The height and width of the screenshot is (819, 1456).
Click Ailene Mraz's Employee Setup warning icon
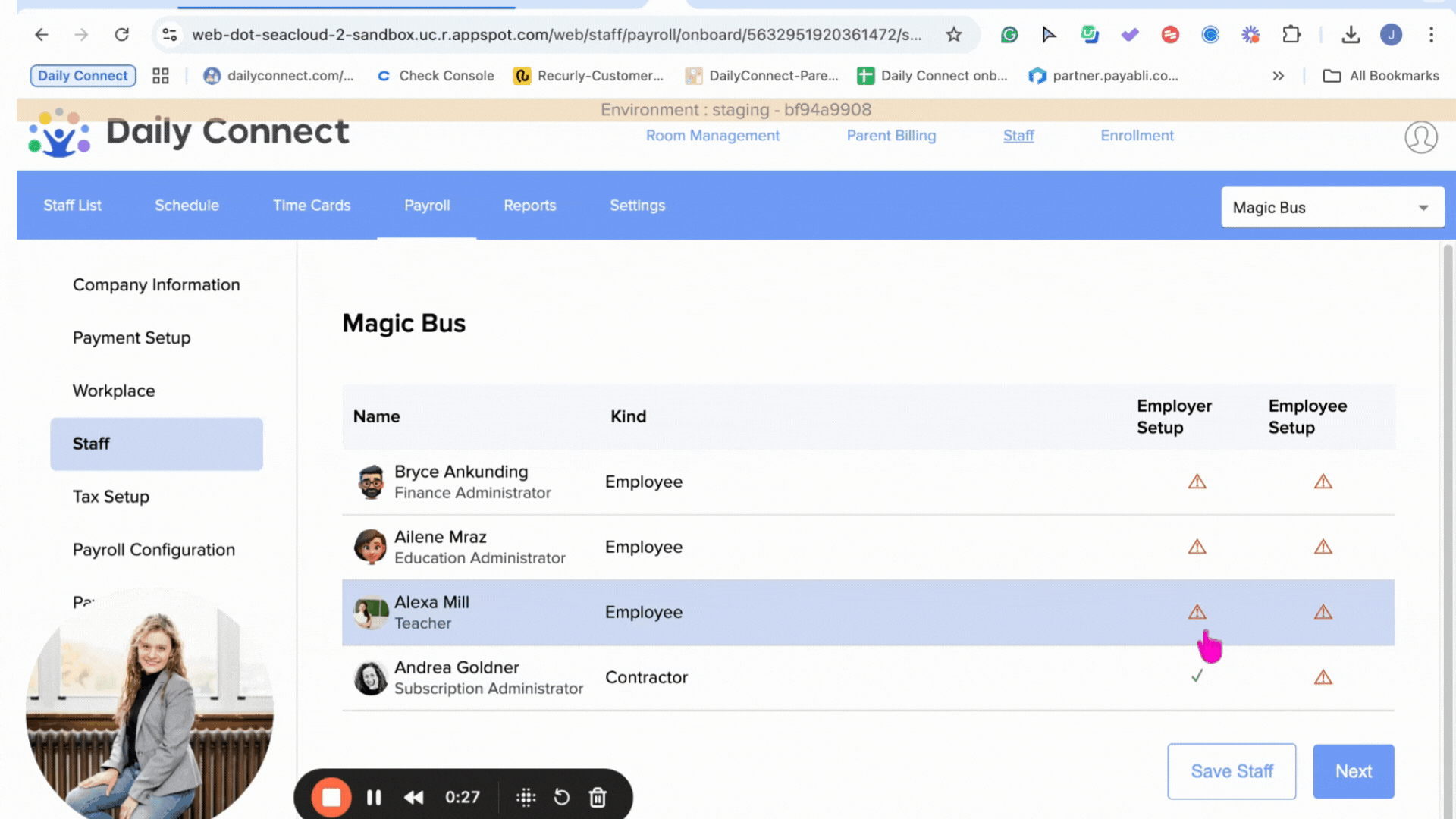coord(1323,548)
